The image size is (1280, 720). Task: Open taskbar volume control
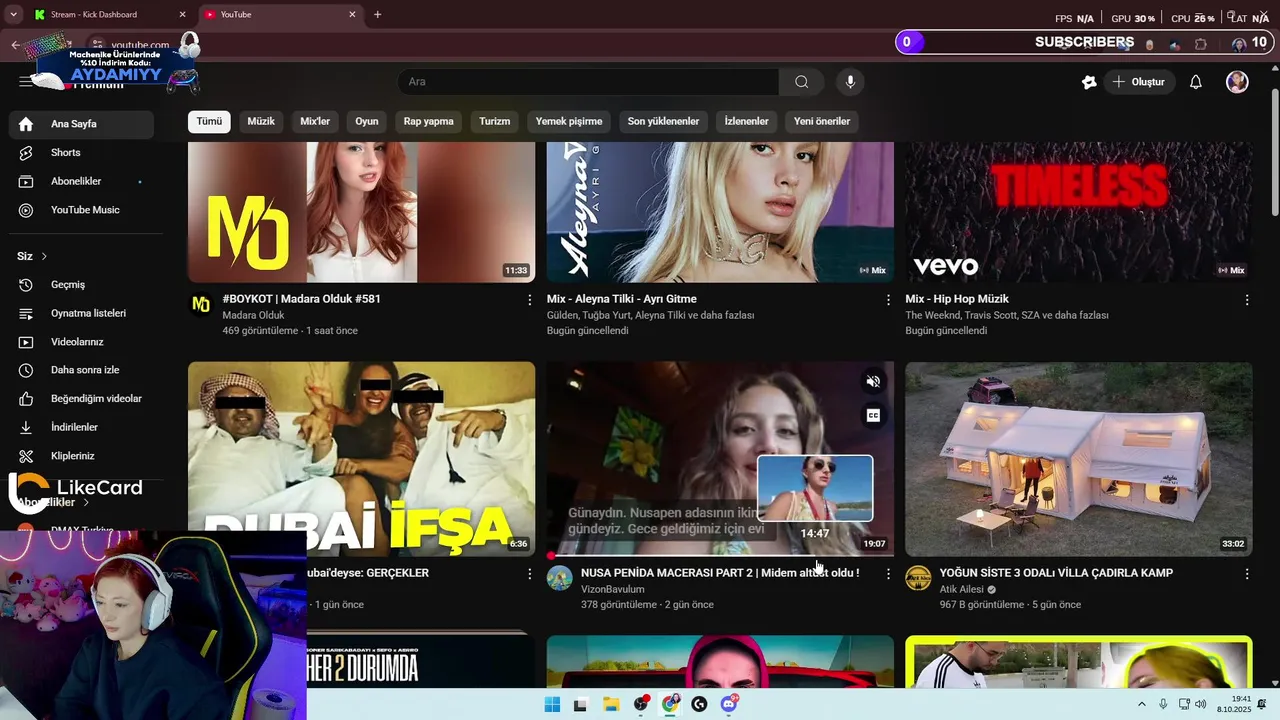point(1200,705)
